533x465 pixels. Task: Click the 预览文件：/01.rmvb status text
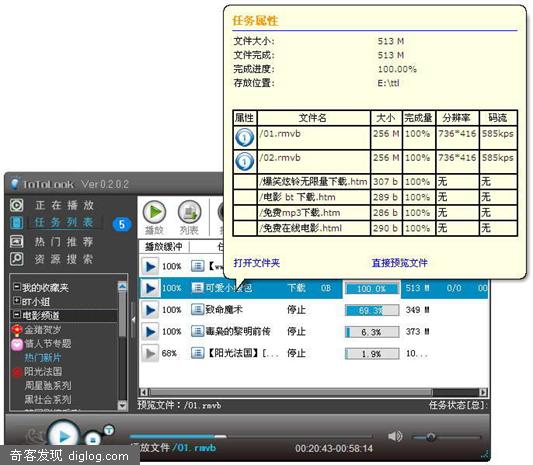[179, 405]
